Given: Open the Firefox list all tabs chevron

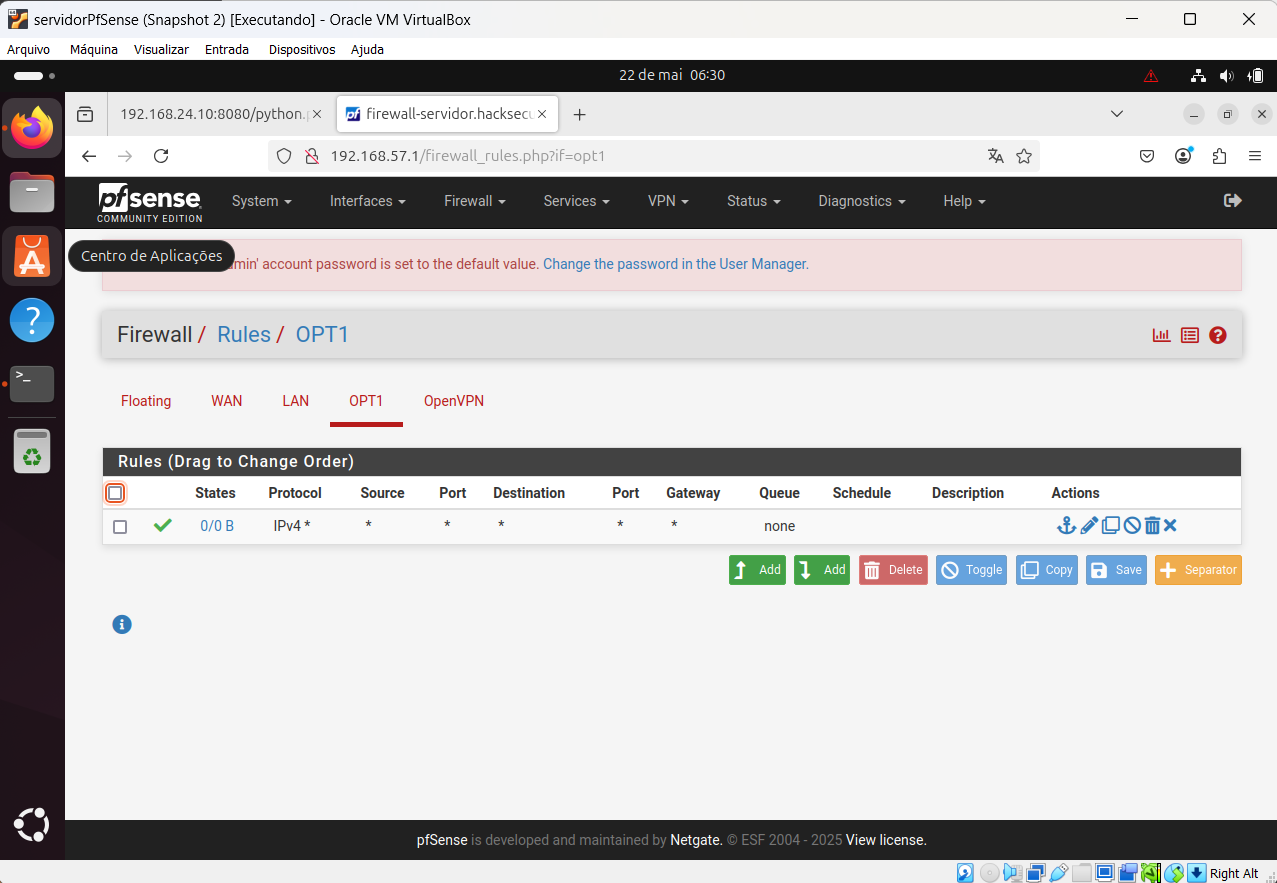Looking at the screenshot, I should pyautogui.click(x=1117, y=114).
